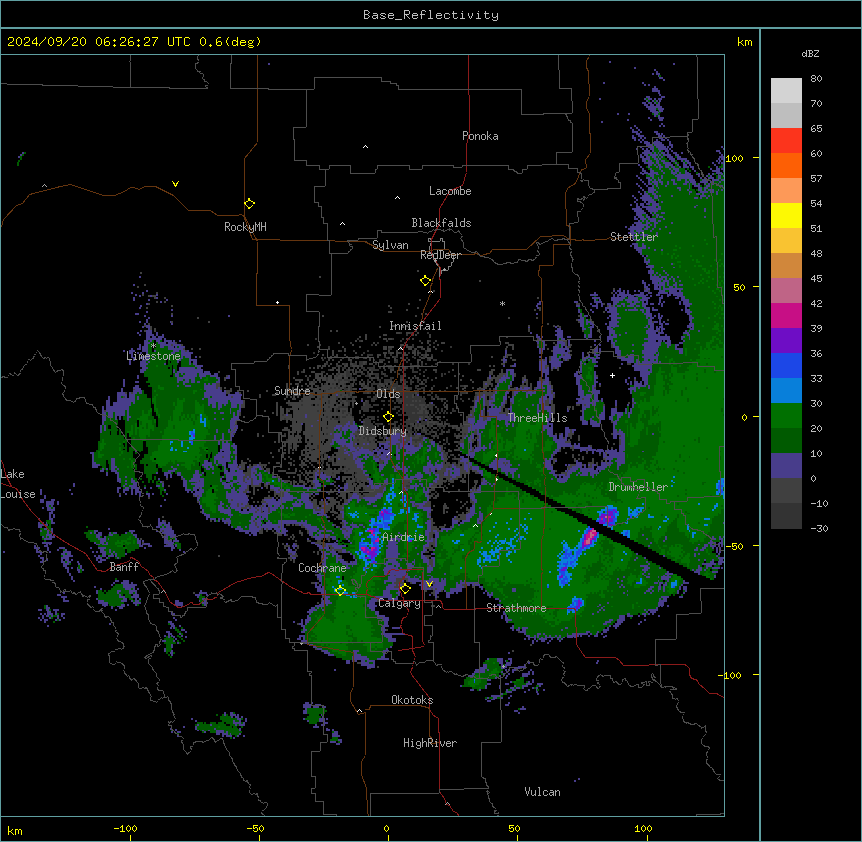This screenshot has height=842, width=862.
Task: Select the Okotoks city label
Action: [412, 700]
